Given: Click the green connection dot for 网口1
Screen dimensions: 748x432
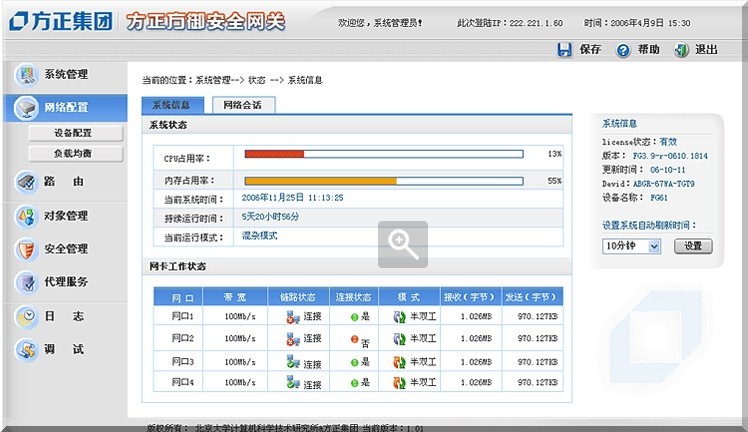Looking at the screenshot, I should pyautogui.click(x=354, y=317).
